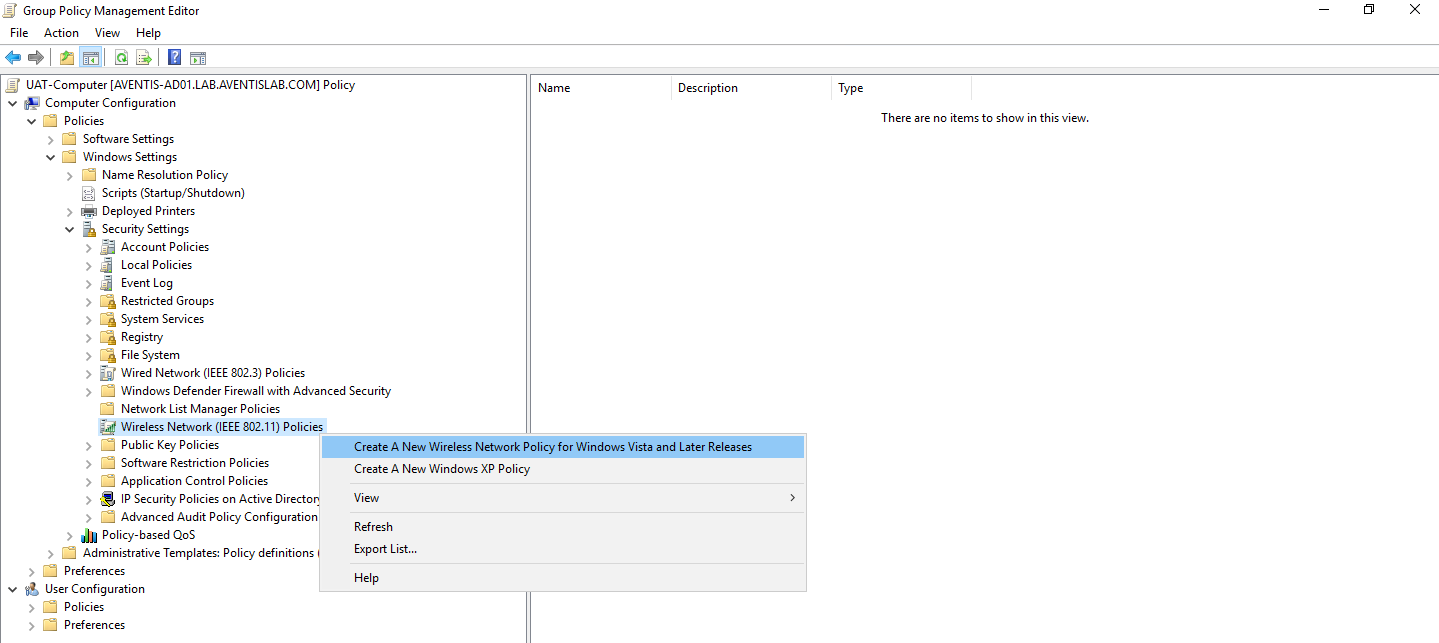
Task: Click the Refresh toolbar icon
Action: (120, 57)
